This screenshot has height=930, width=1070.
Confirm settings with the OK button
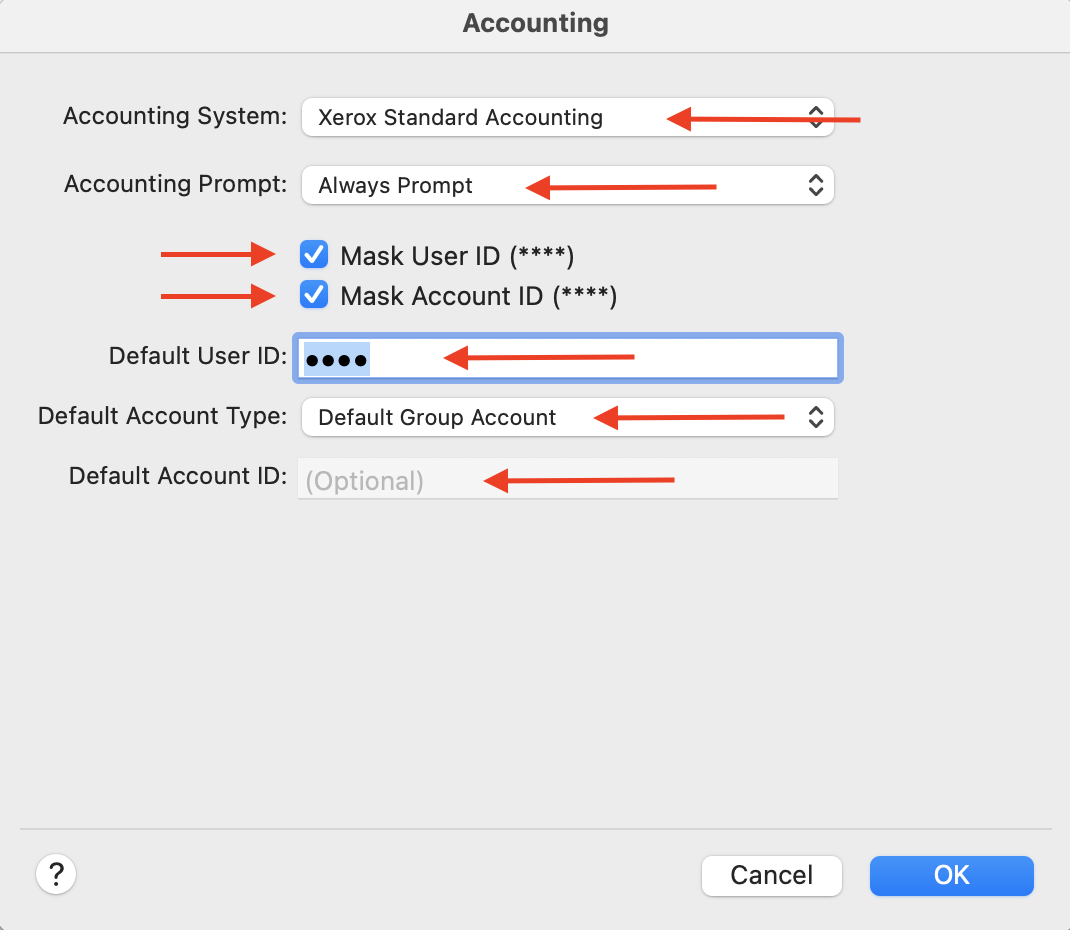click(x=951, y=875)
